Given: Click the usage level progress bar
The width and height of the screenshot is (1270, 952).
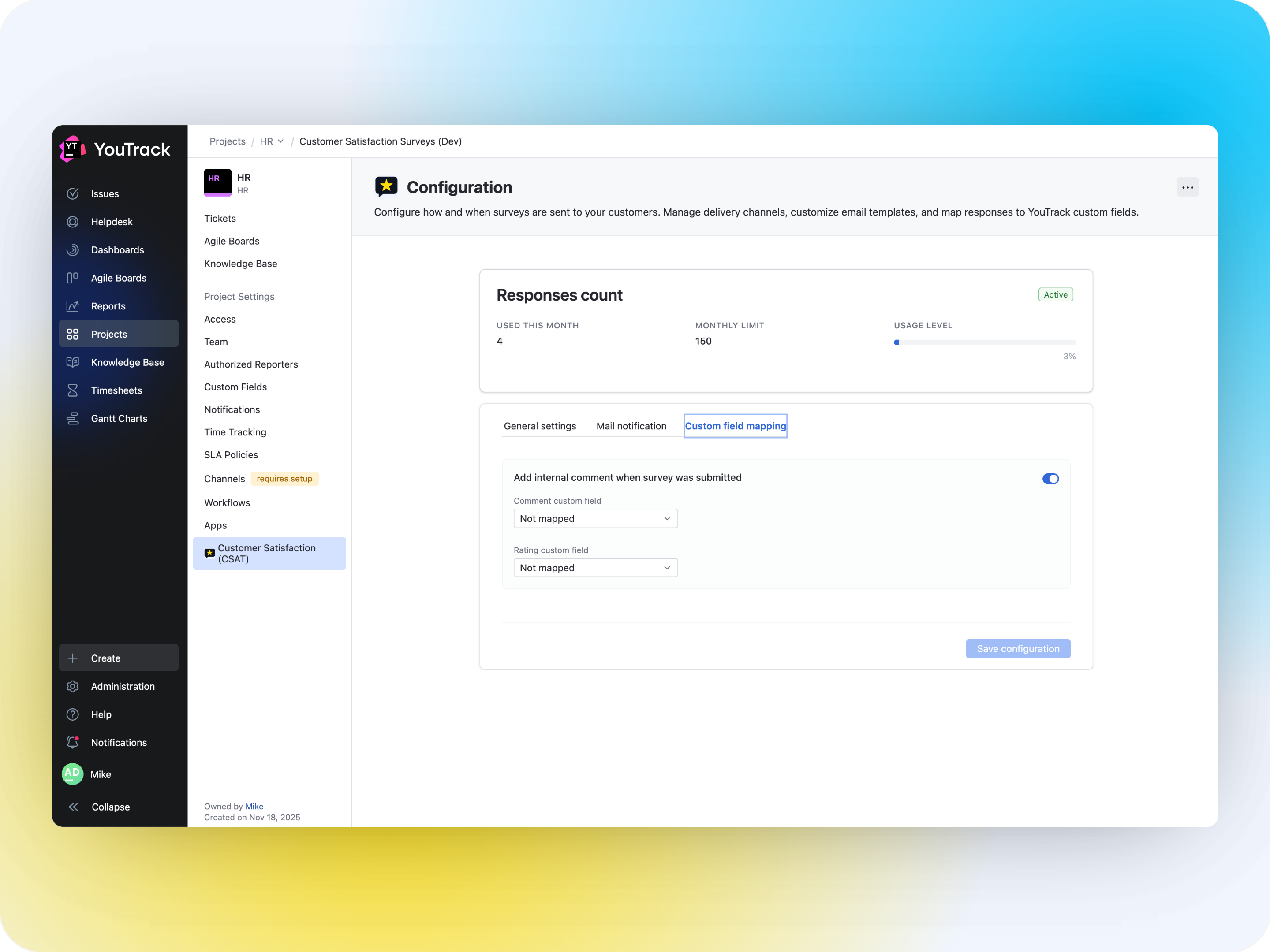Looking at the screenshot, I should click(984, 342).
